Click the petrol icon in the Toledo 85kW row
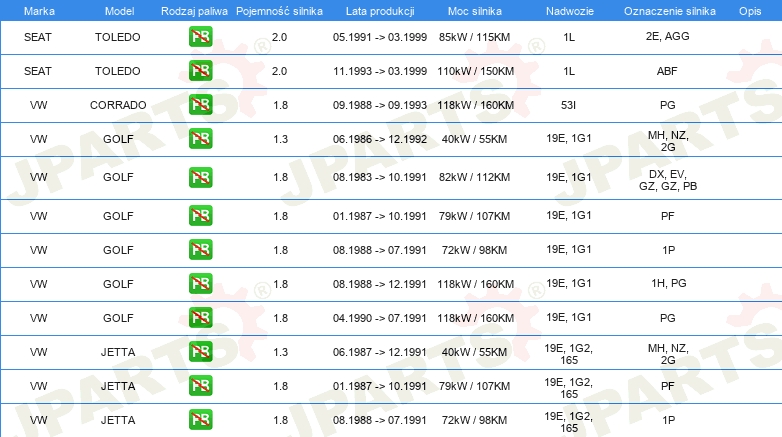 (x=200, y=37)
